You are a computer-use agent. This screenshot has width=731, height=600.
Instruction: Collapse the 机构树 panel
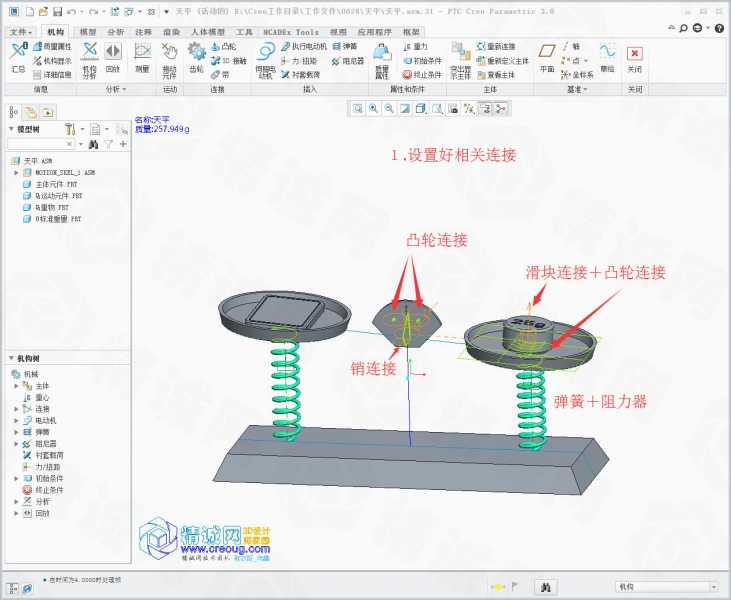[12, 358]
